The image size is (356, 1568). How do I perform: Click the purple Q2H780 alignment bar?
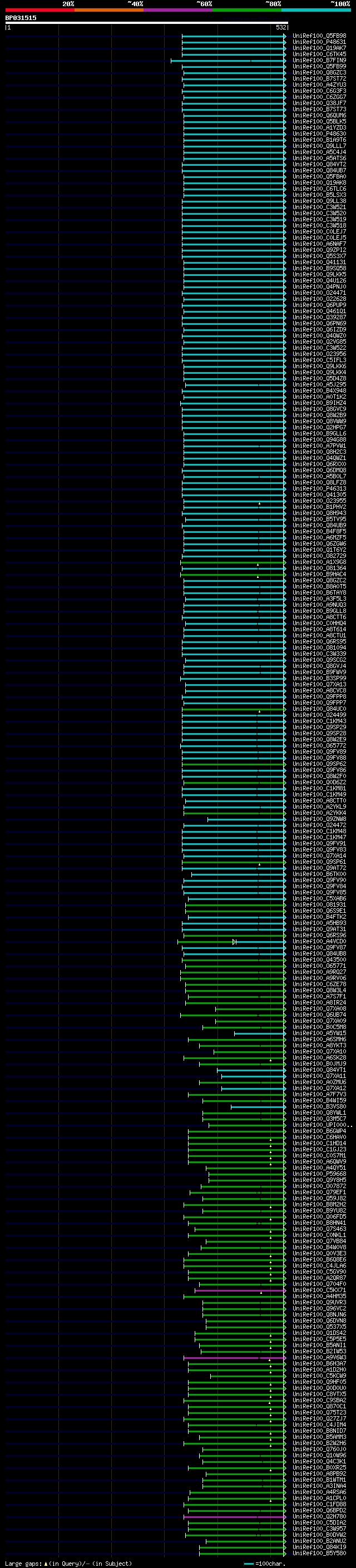coord(234,1517)
